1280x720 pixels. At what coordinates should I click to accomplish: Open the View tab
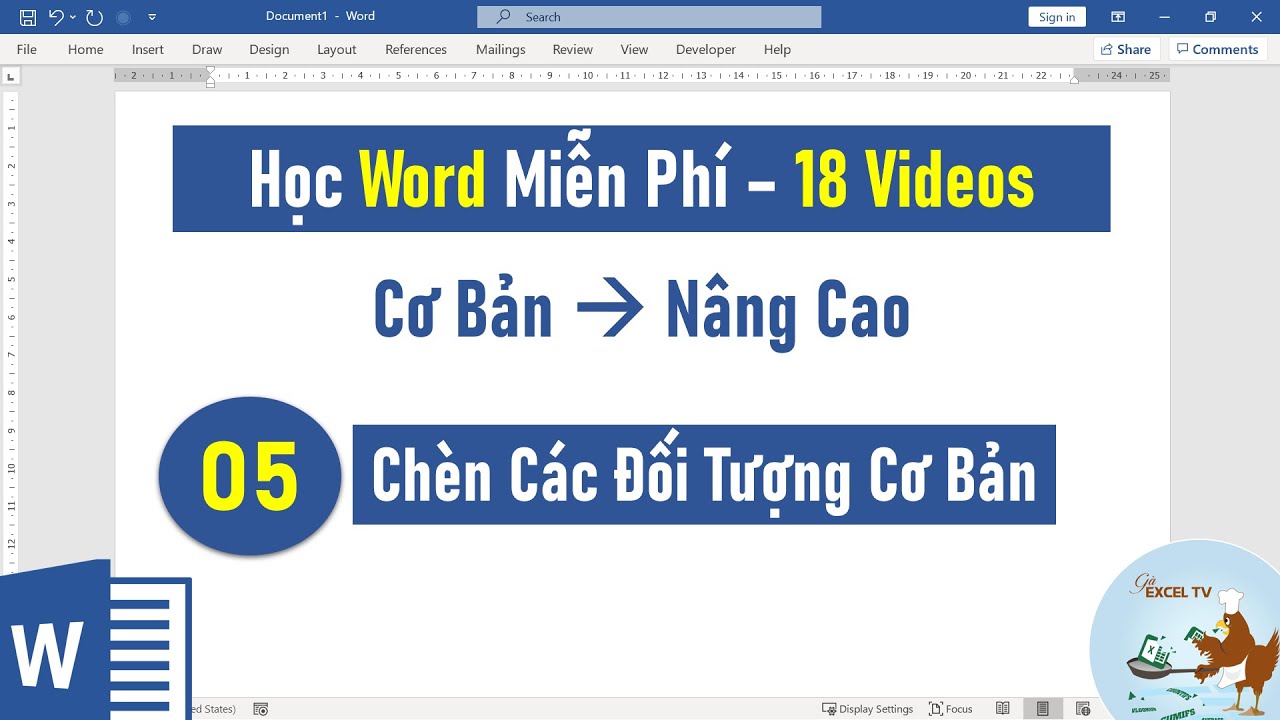click(634, 49)
